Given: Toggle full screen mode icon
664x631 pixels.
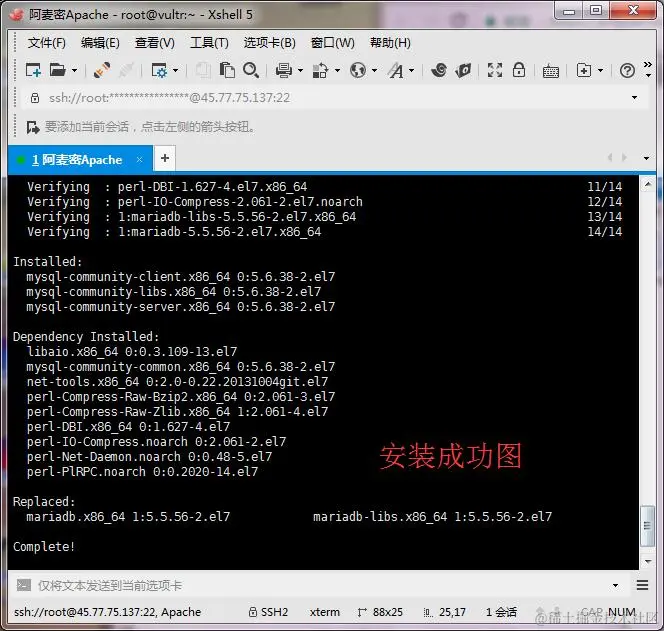Looking at the screenshot, I should click(x=495, y=70).
